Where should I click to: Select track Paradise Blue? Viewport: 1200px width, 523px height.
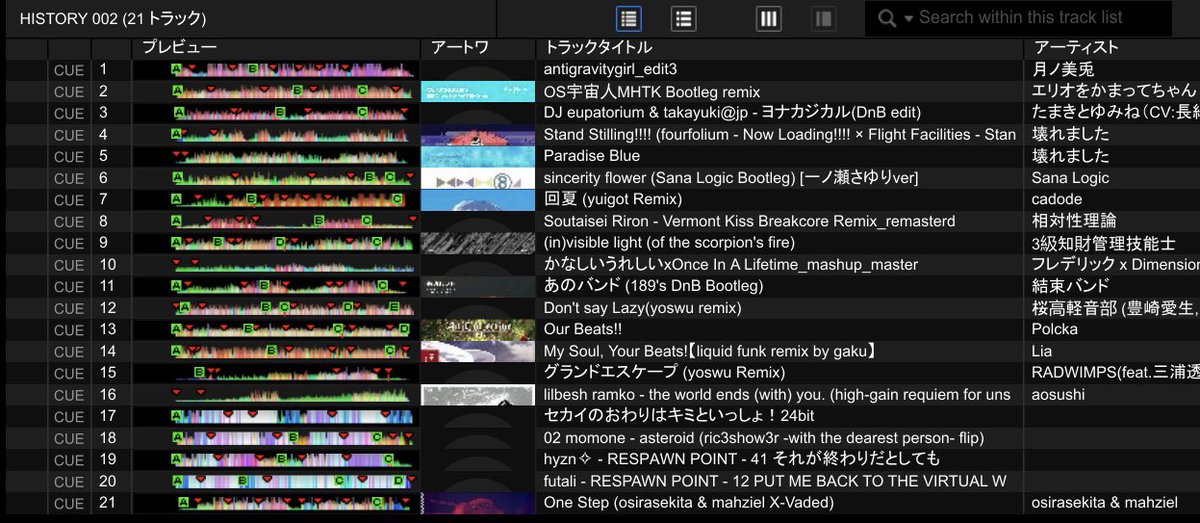(594, 156)
